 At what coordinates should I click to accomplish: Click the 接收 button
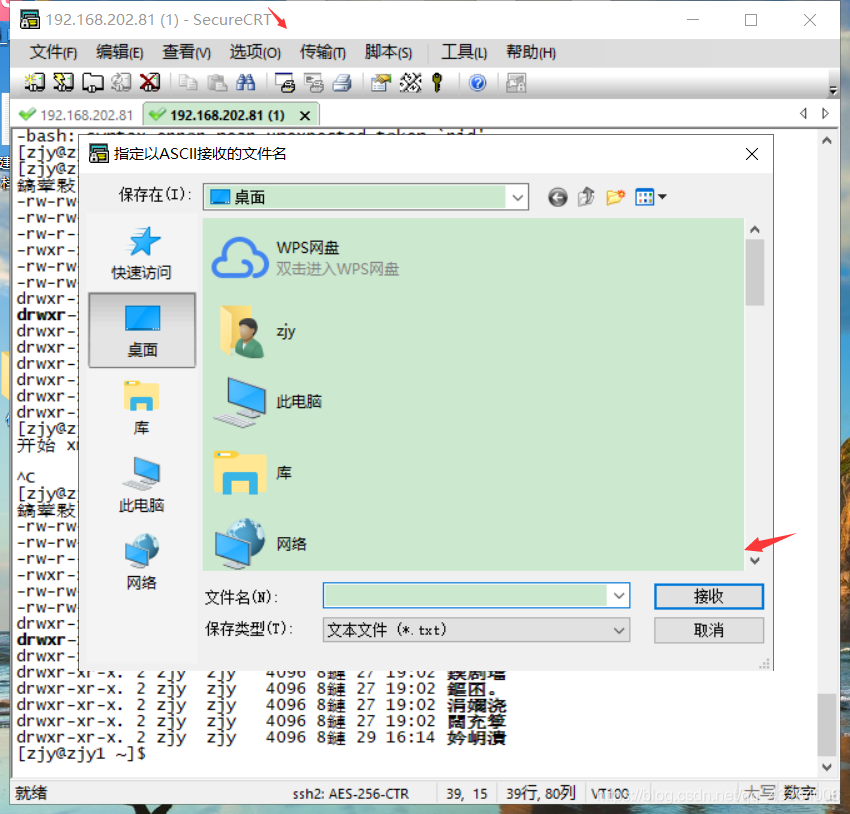tap(709, 596)
